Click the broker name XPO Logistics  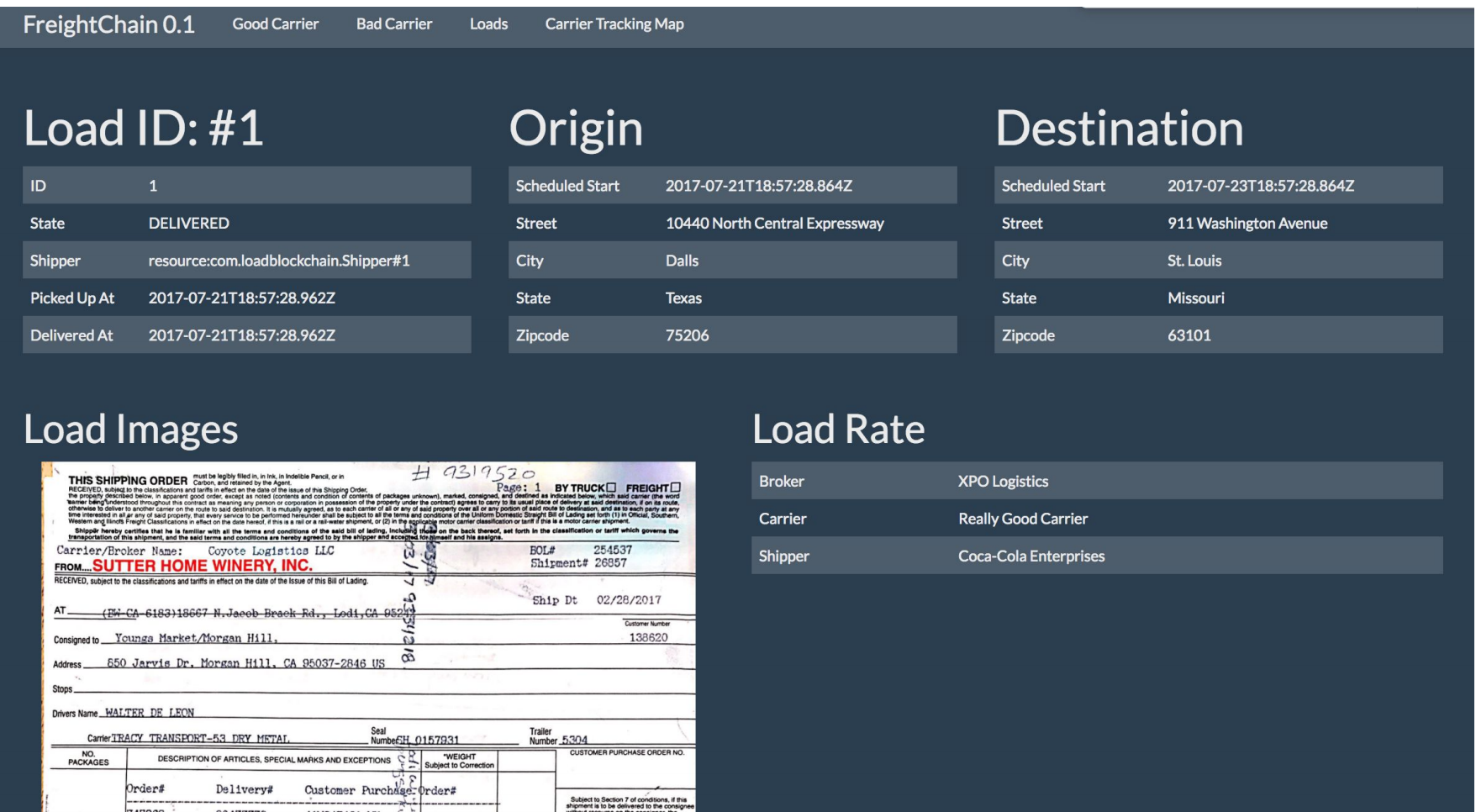tap(1004, 482)
